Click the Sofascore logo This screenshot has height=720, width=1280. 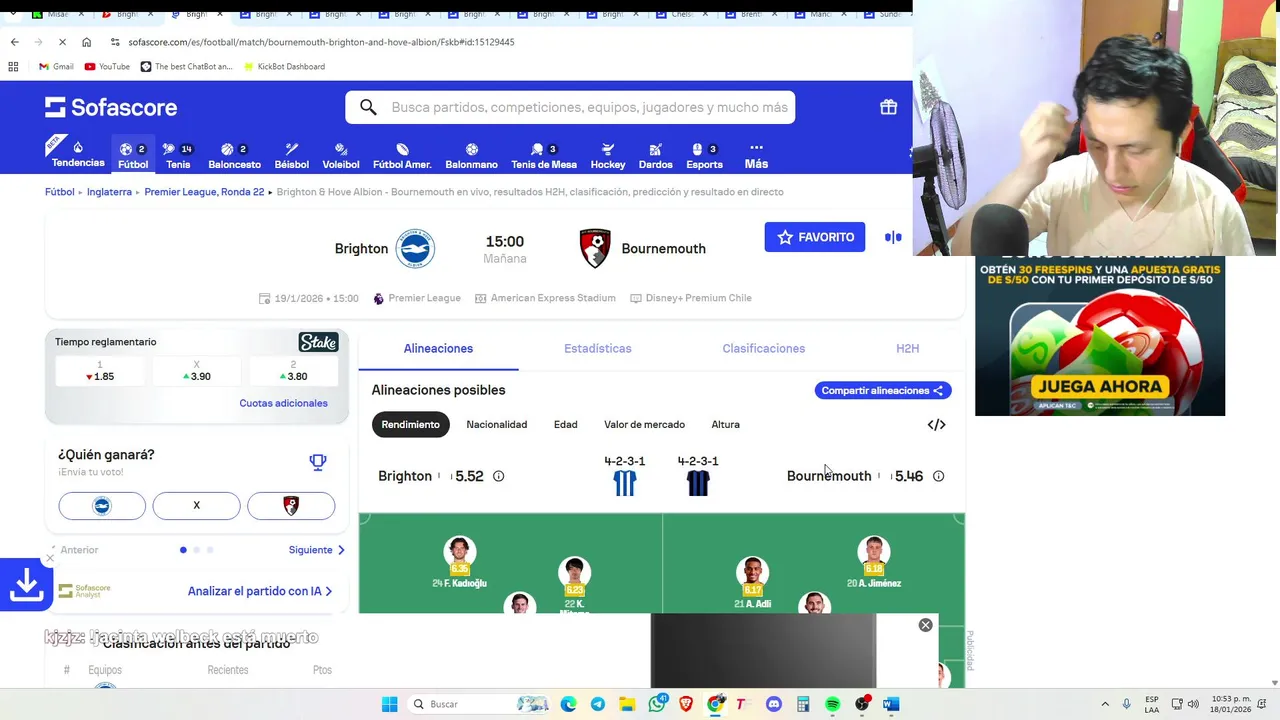(111, 107)
